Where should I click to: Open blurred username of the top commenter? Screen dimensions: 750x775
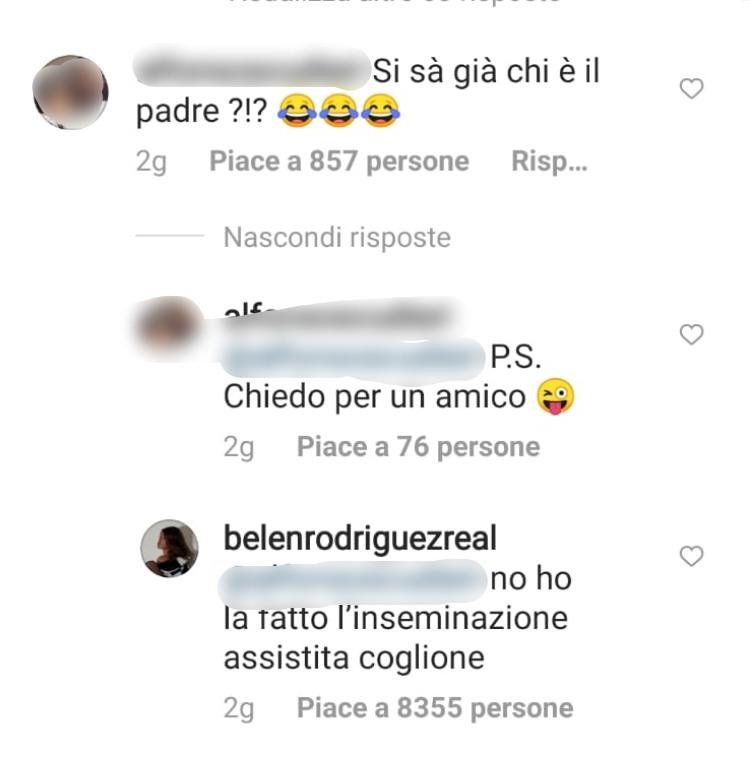tap(252, 69)
